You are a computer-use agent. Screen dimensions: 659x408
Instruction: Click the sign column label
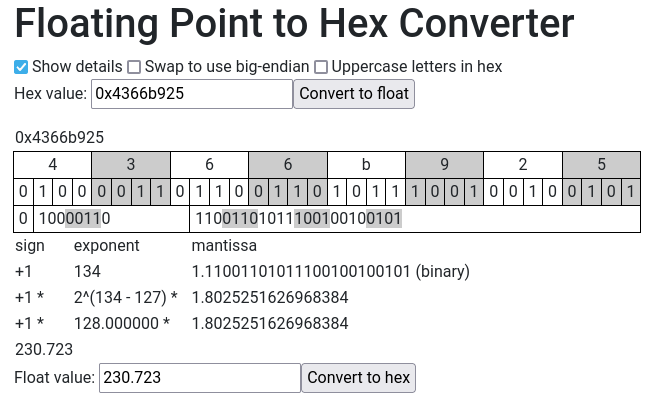coord(30,245)
